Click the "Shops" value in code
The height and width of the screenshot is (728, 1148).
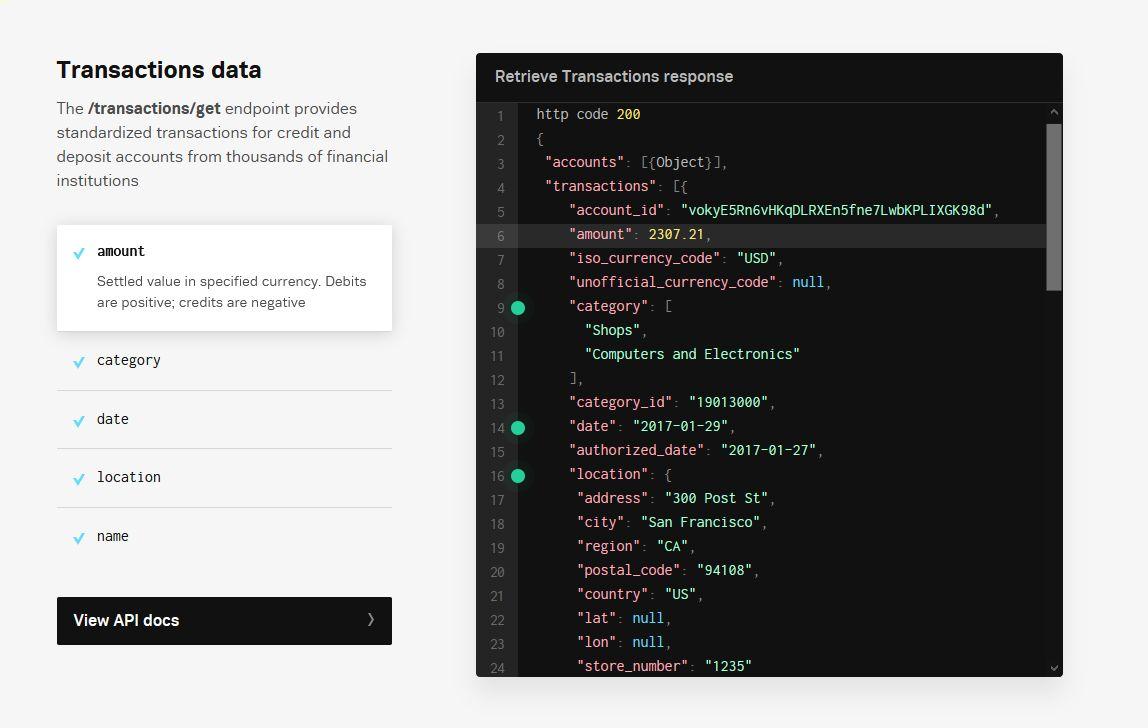pyautogui.click(x=615, y=330)
